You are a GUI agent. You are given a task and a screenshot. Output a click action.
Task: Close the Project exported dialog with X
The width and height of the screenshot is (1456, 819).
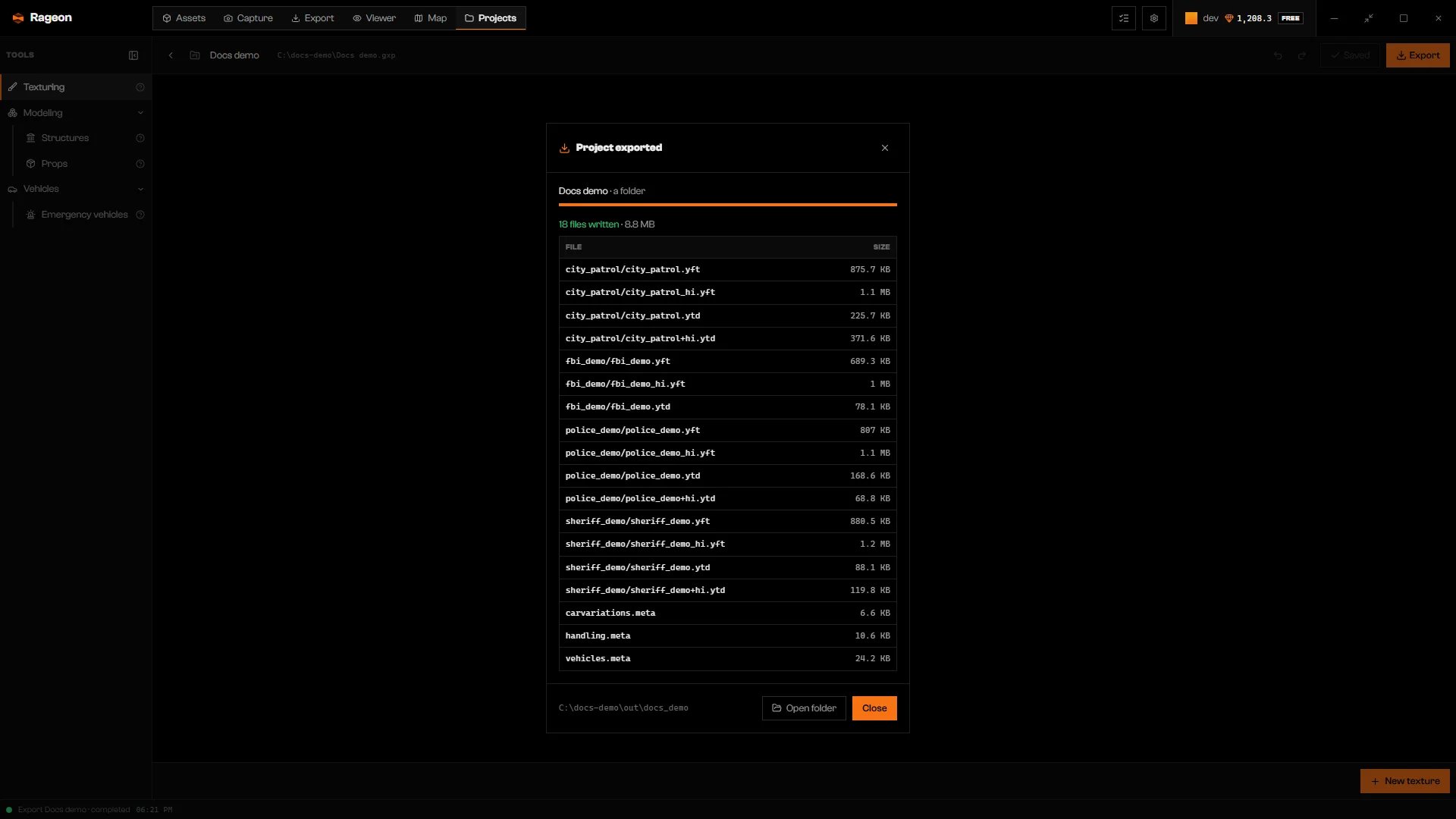(x=884, y=148)
